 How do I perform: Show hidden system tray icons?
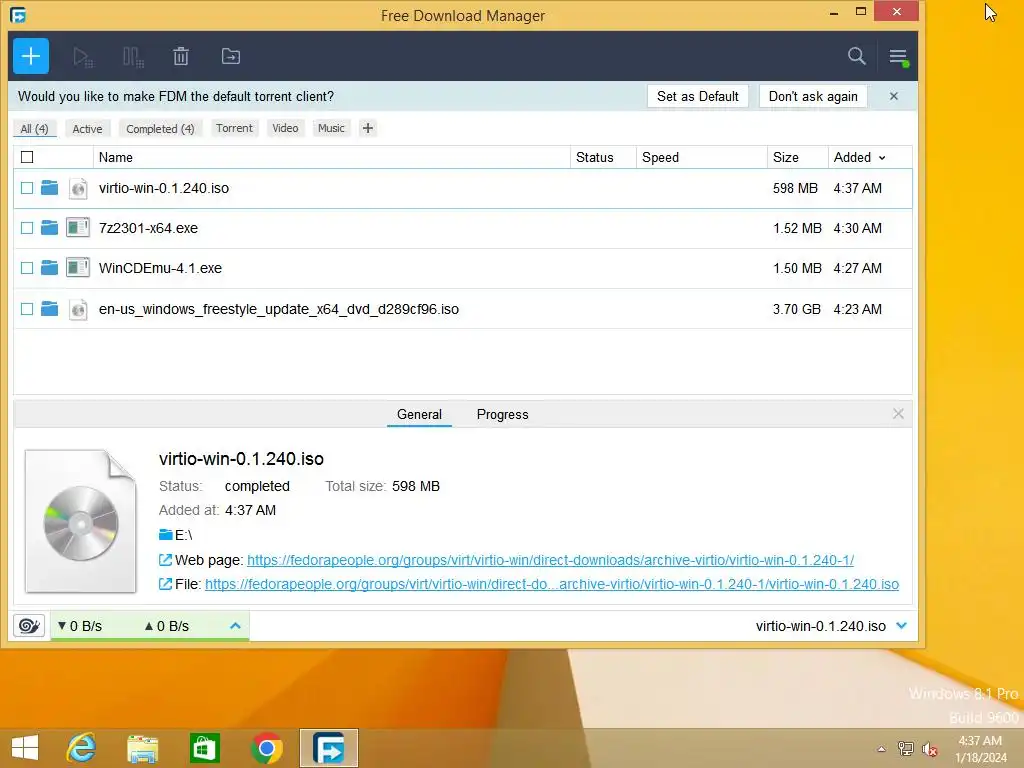(x=882, y=749)
